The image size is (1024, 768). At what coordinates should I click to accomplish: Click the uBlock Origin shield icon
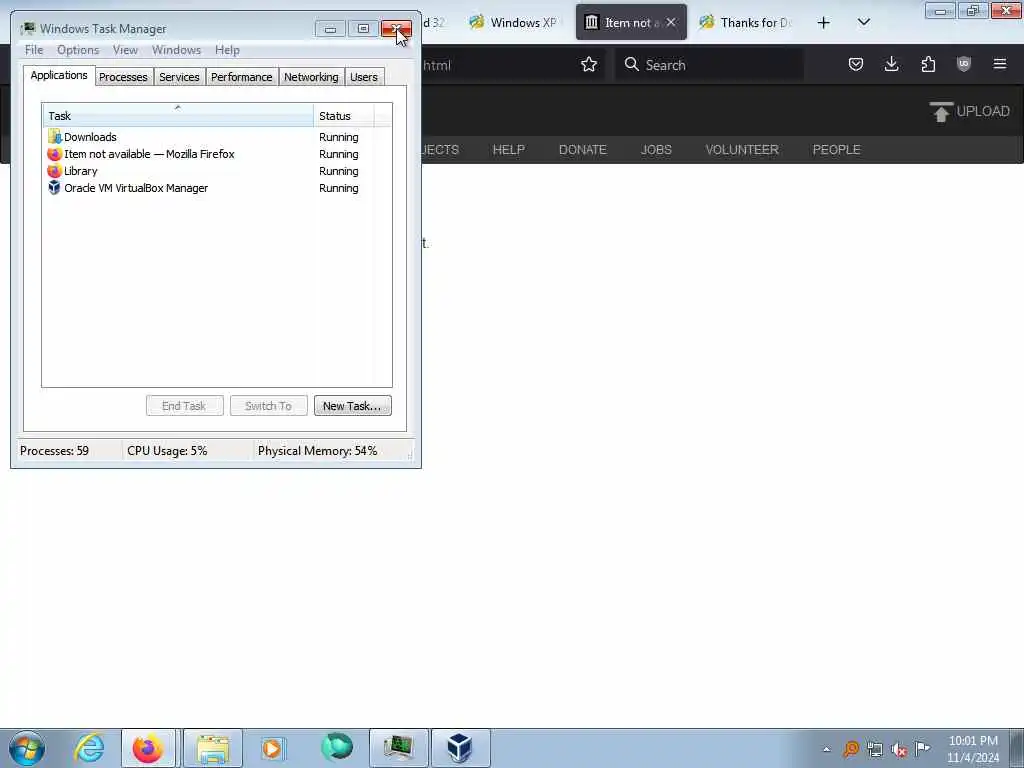[x=963, y=64]
